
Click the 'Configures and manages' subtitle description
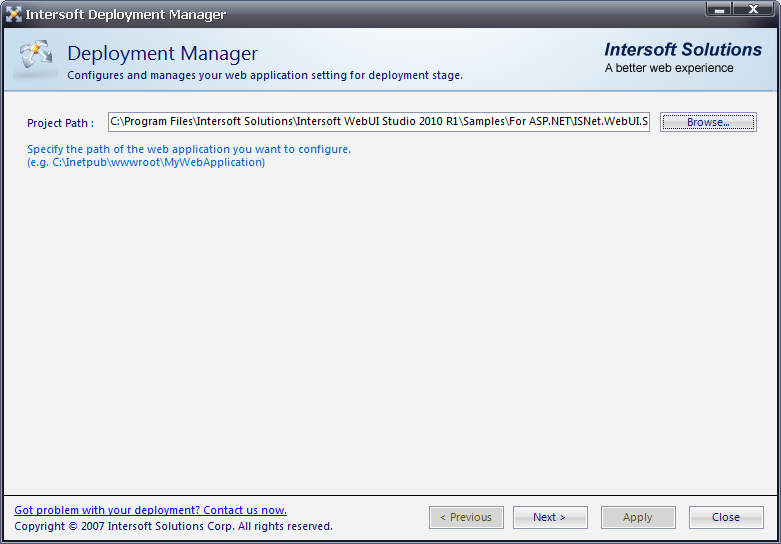[264, 75]
